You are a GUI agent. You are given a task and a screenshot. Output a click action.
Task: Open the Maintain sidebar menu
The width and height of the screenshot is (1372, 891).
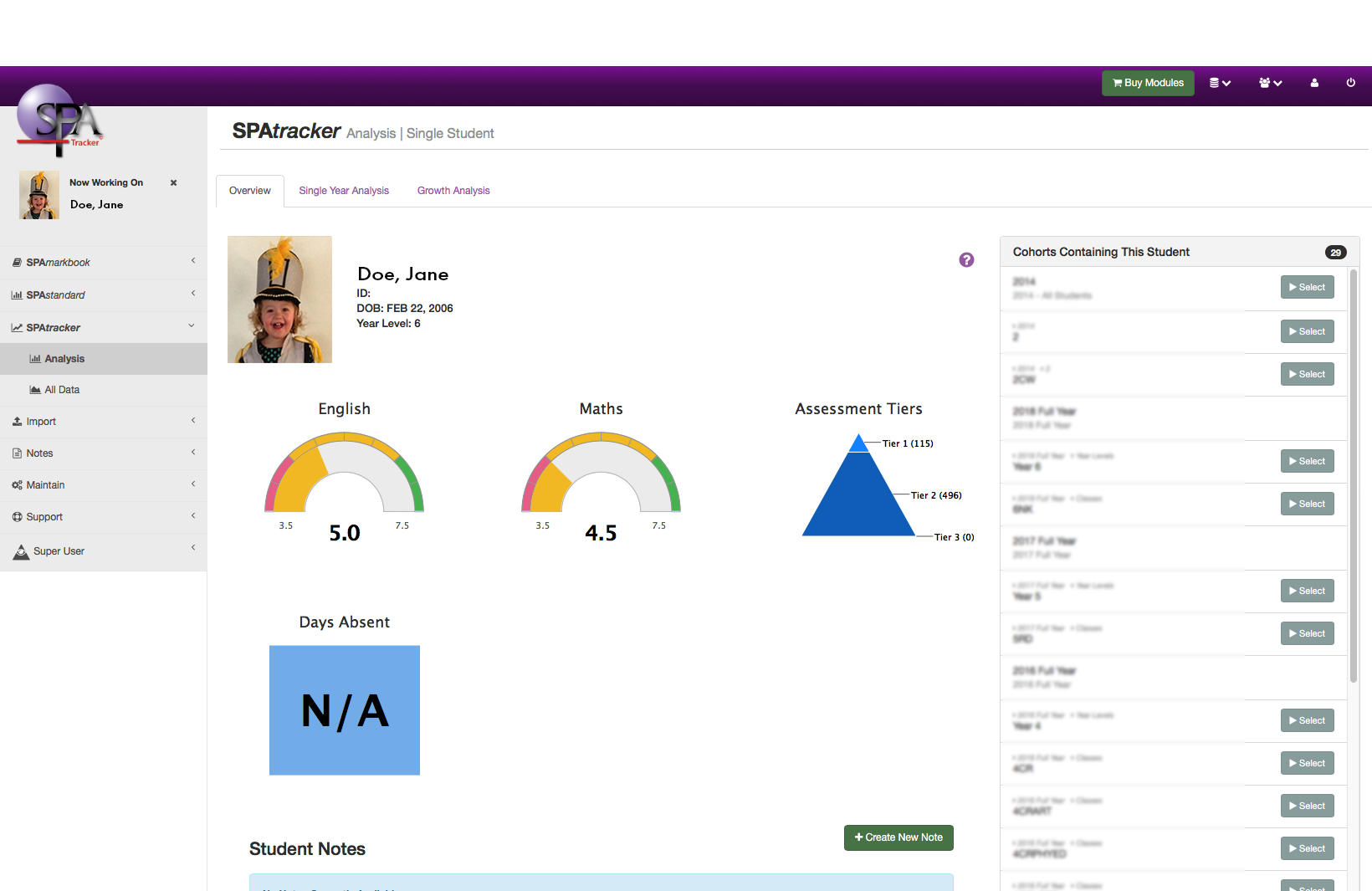104,485
